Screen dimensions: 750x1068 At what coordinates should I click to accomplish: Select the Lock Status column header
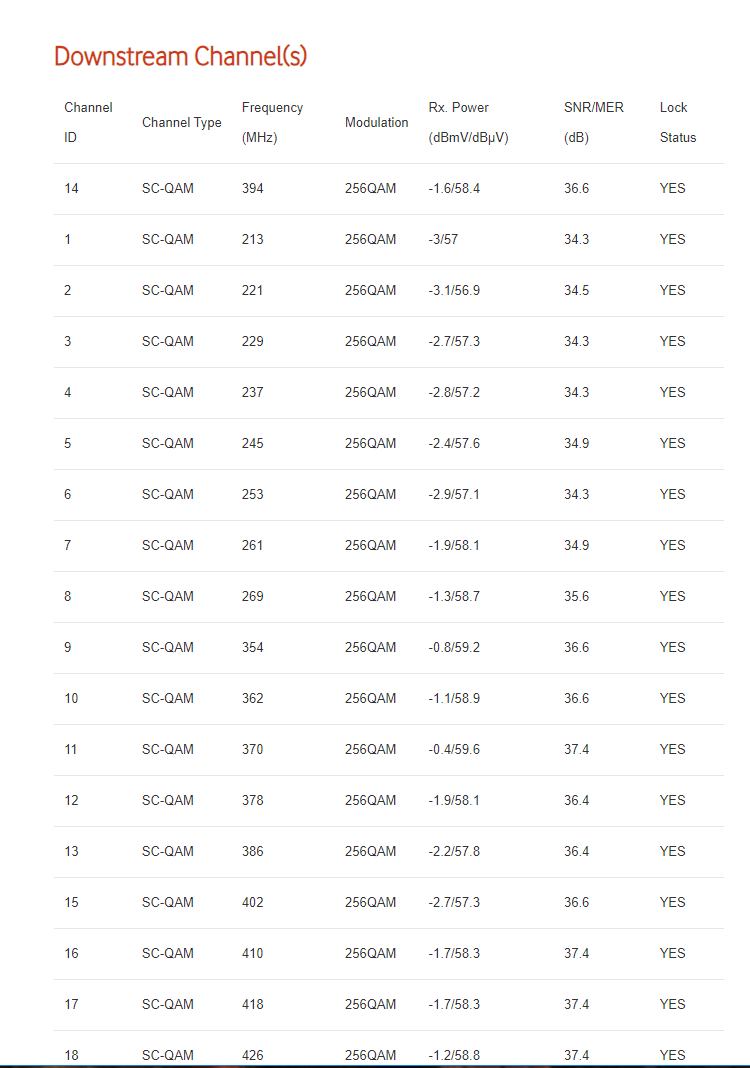tap(678, 123)
